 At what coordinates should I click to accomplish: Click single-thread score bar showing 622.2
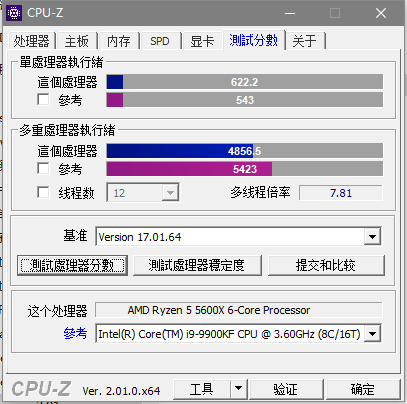coord(245,82)
